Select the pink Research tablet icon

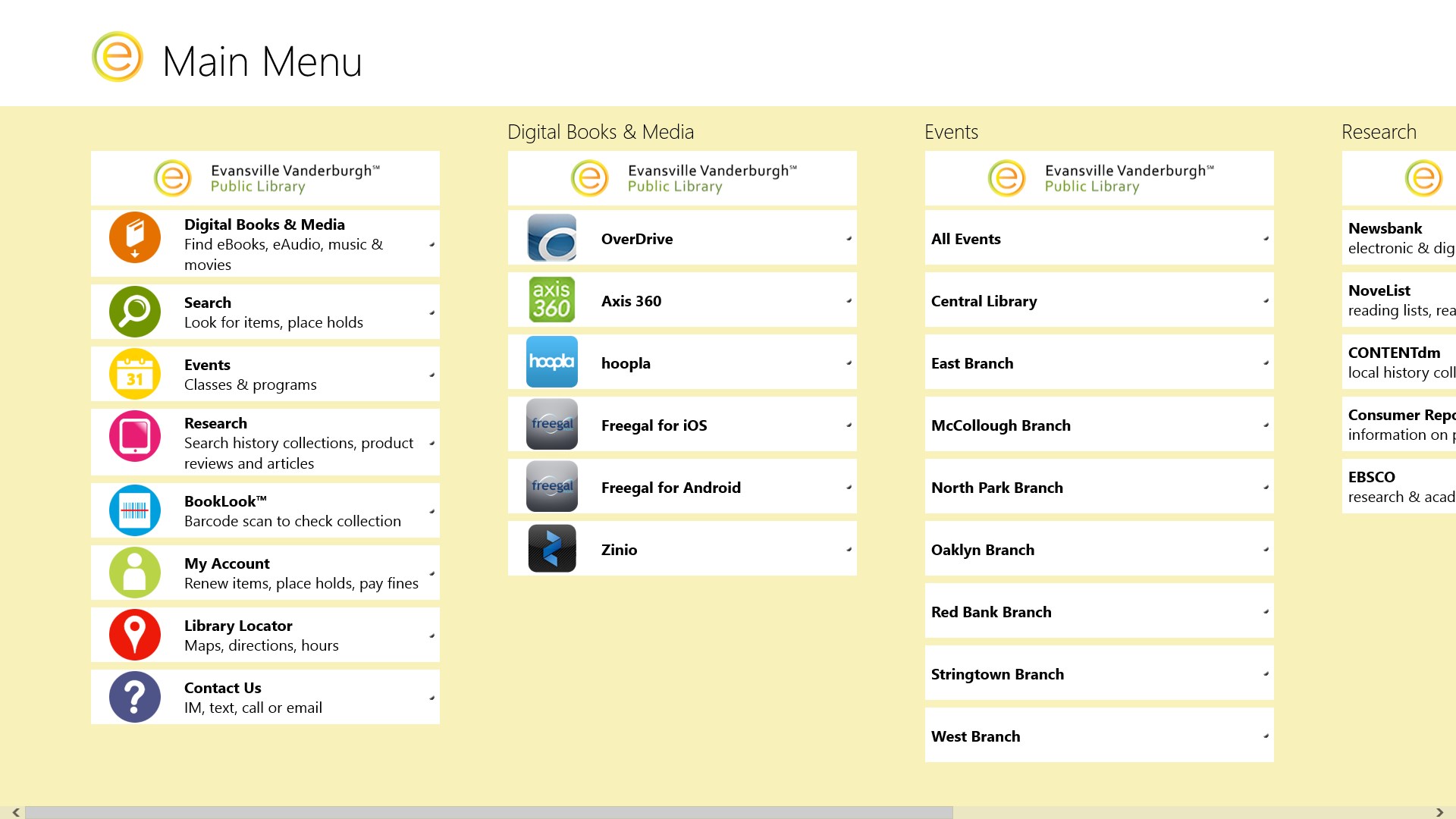point(135,436)
